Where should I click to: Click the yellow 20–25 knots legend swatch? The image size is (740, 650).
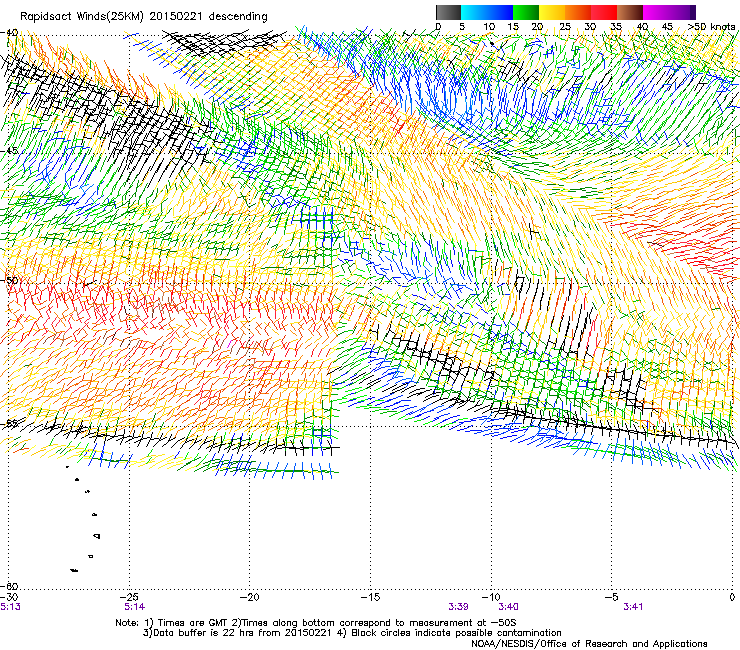click(552, 12)
